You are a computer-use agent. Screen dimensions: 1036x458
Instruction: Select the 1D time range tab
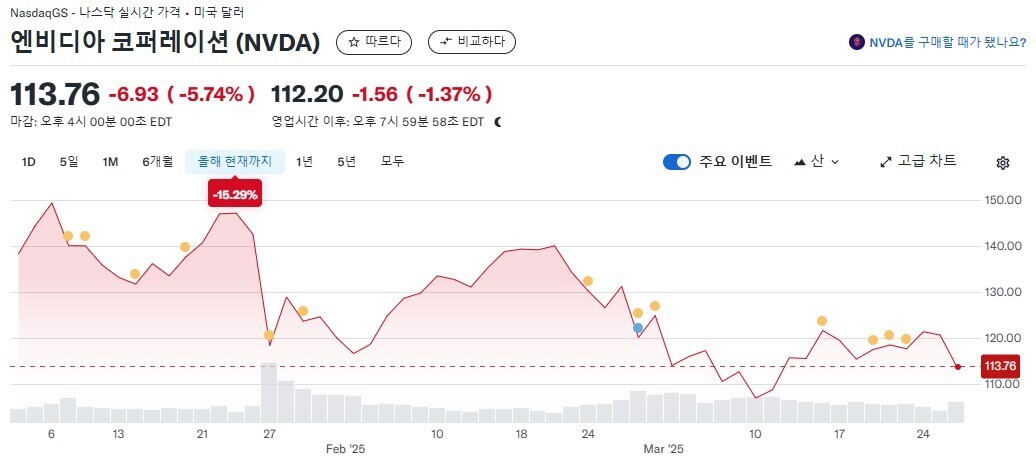(29, 162)
